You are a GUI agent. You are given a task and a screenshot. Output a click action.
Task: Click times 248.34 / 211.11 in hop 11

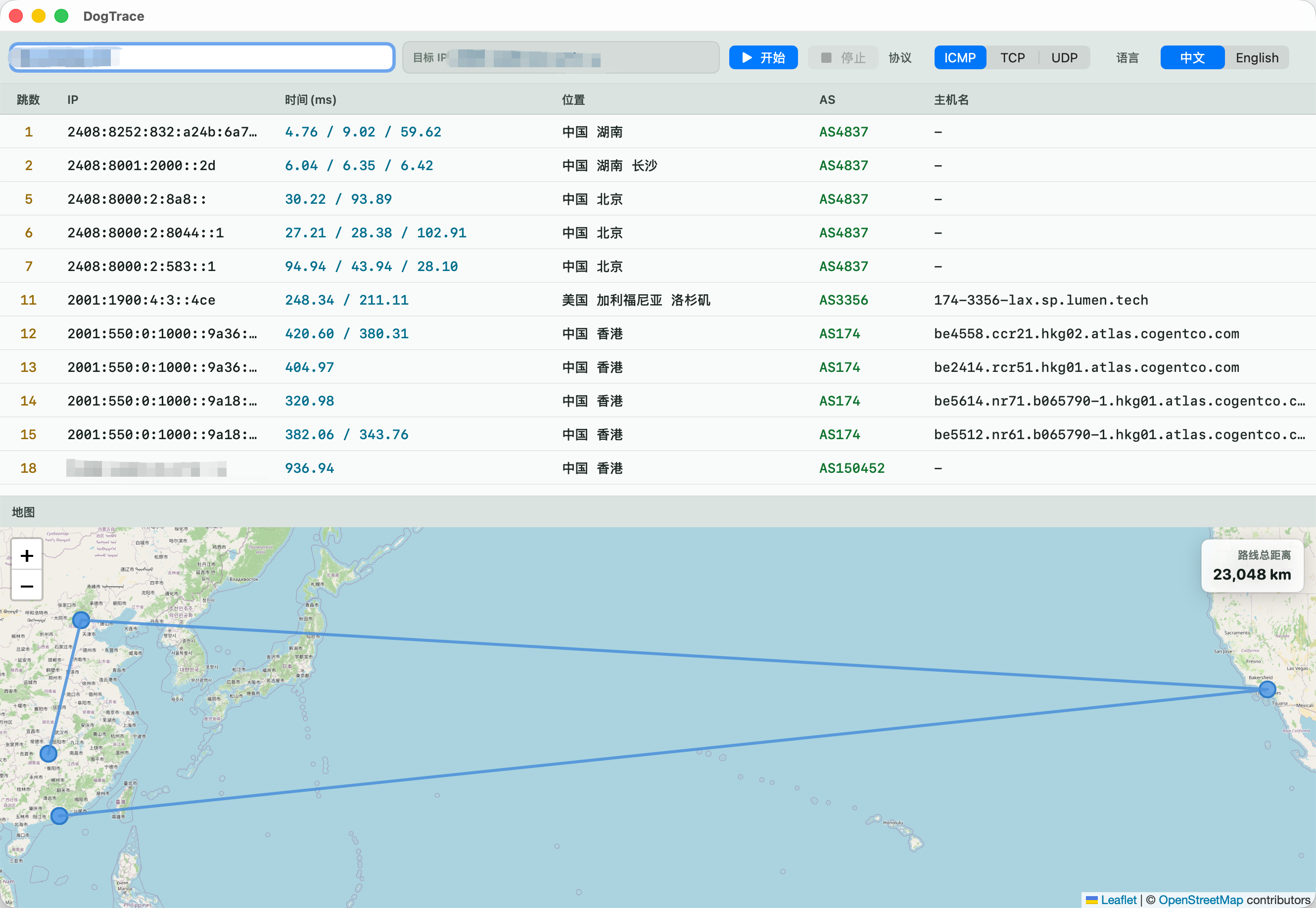coord(347,300)
